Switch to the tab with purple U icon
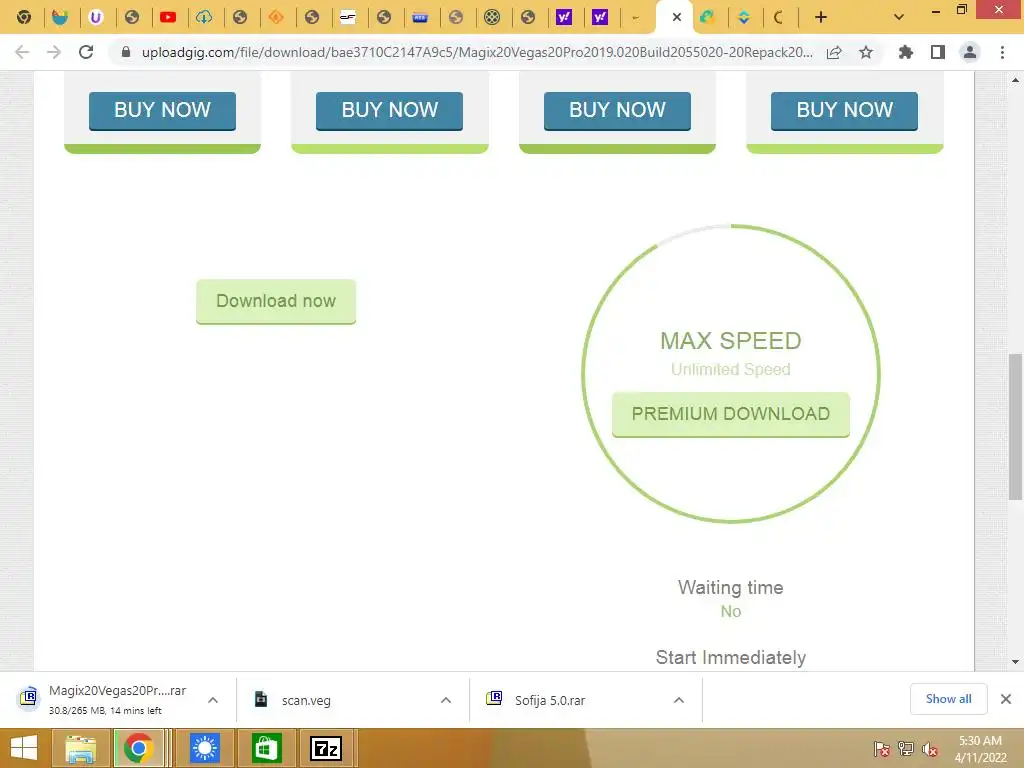This screenshot has height=768, width=1024. [x=96, y=17]
